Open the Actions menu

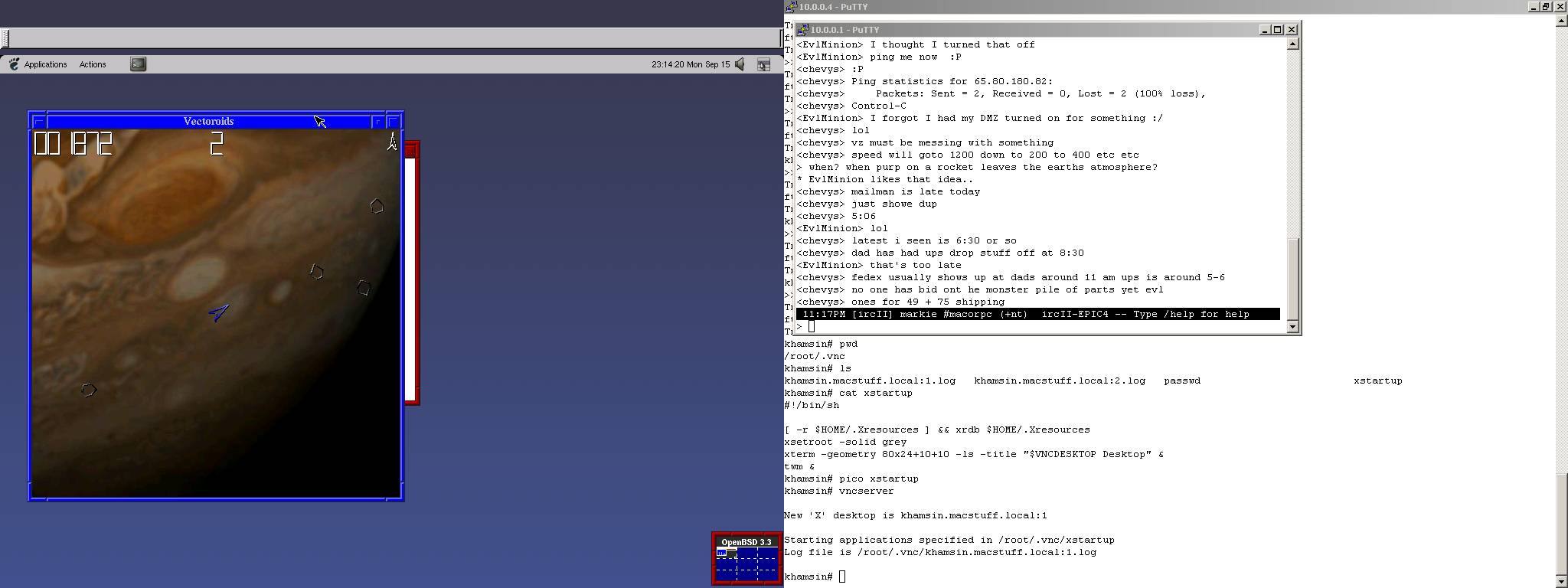click(93, 64)
